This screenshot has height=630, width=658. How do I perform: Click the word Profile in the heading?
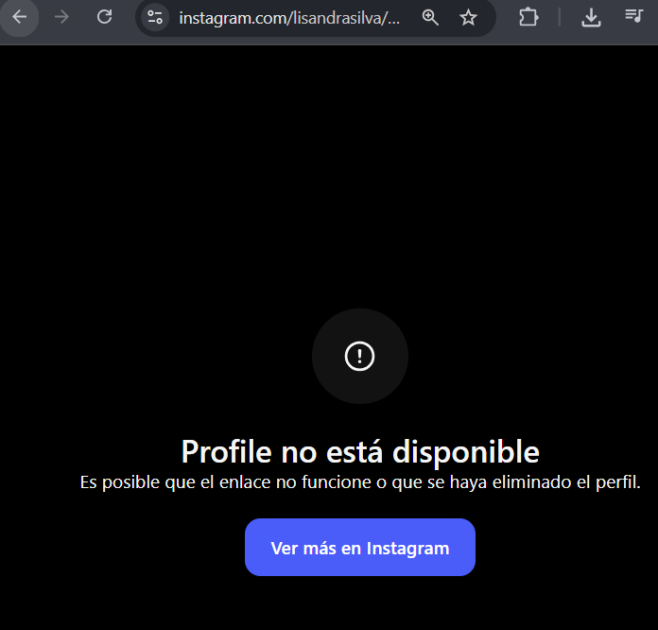pyautogui.click(x=226, y=452)
